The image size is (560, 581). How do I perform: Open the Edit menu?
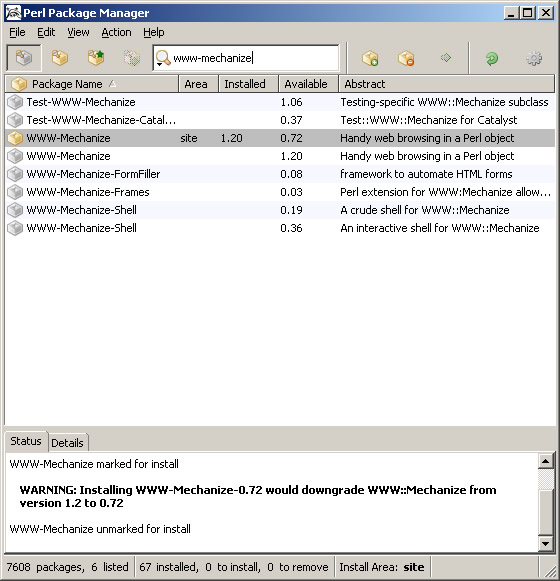pos(46,33)
